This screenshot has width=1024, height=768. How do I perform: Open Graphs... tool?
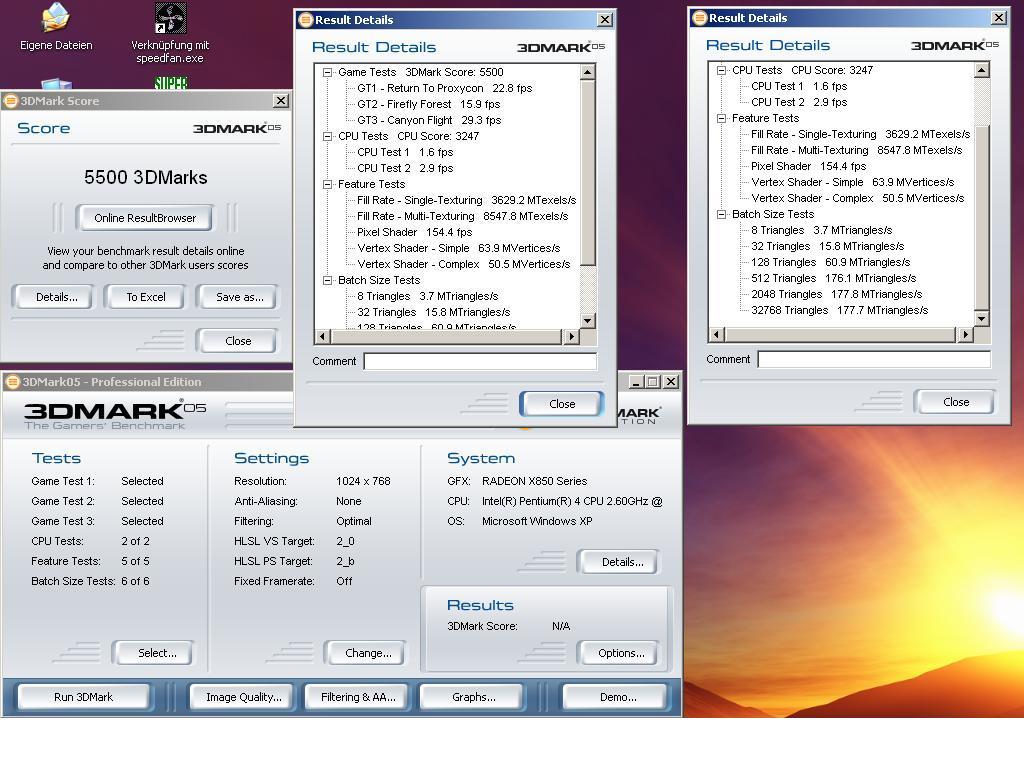(473, 697)
